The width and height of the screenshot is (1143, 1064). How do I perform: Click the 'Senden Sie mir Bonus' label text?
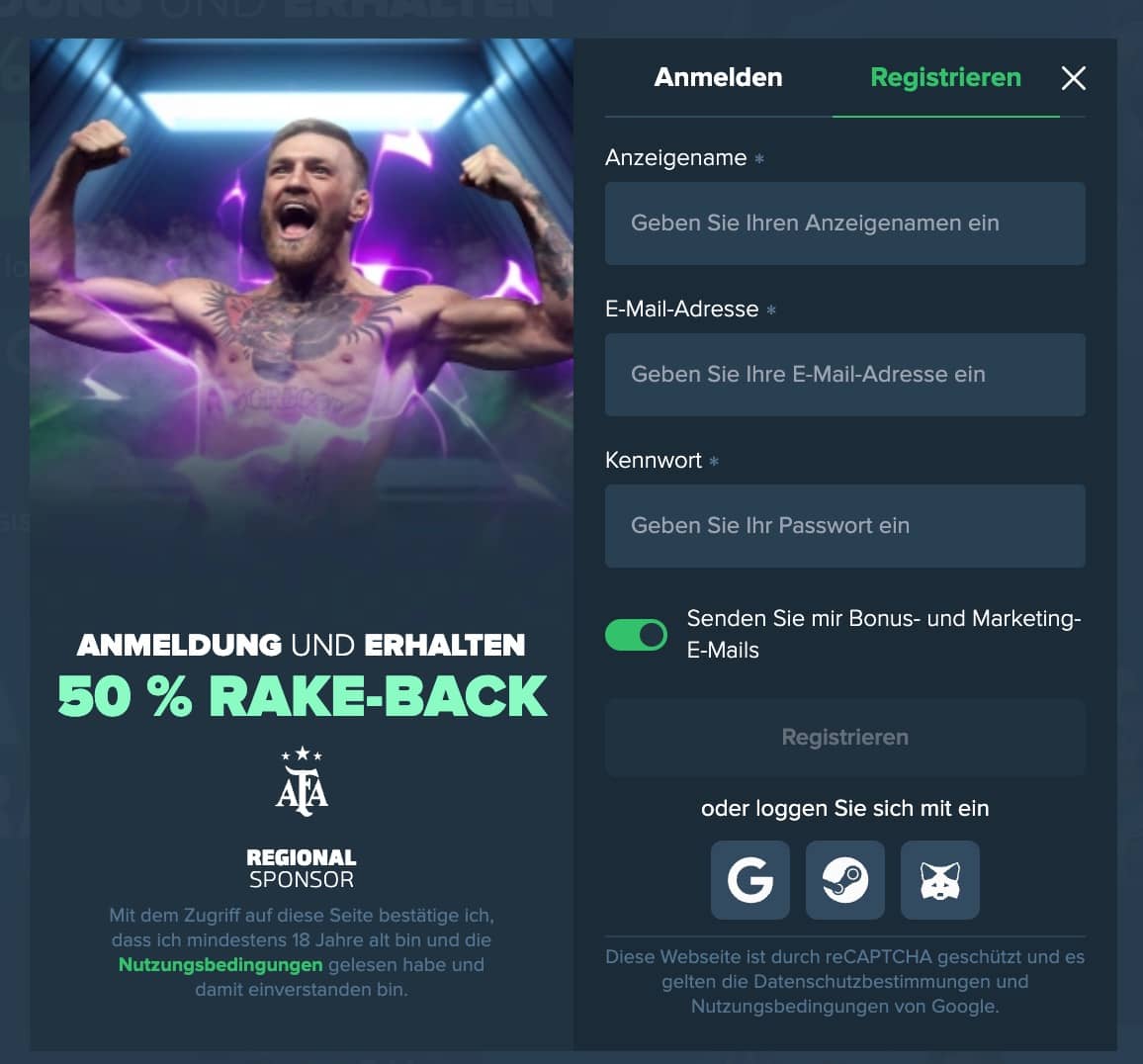tap(884, 634)
